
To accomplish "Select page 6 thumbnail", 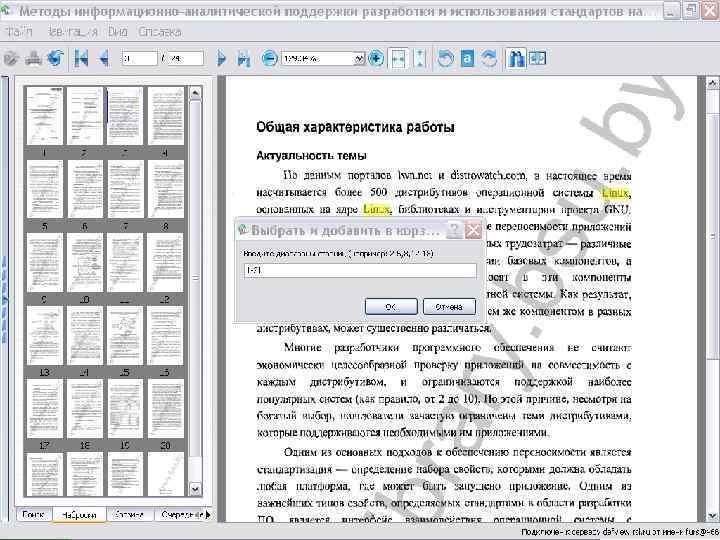I will 85,189.
